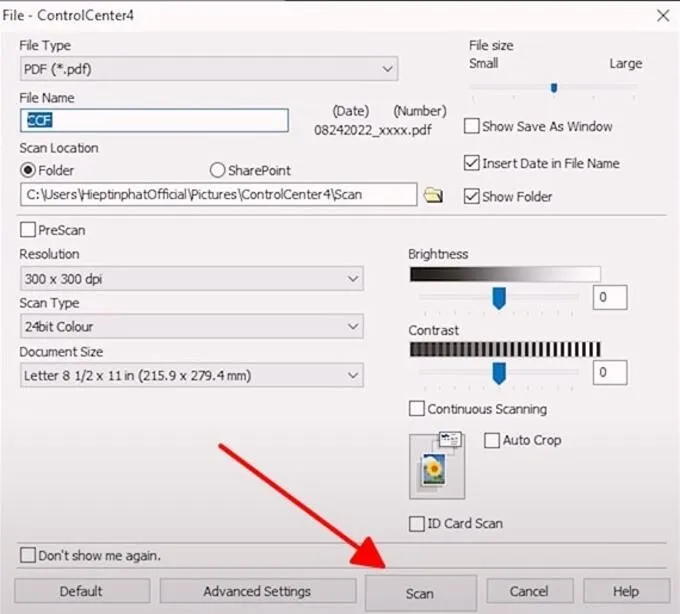
Task: Open the Resolution 300 x 300 dpi dropdown
Action: tap(192, 278)
